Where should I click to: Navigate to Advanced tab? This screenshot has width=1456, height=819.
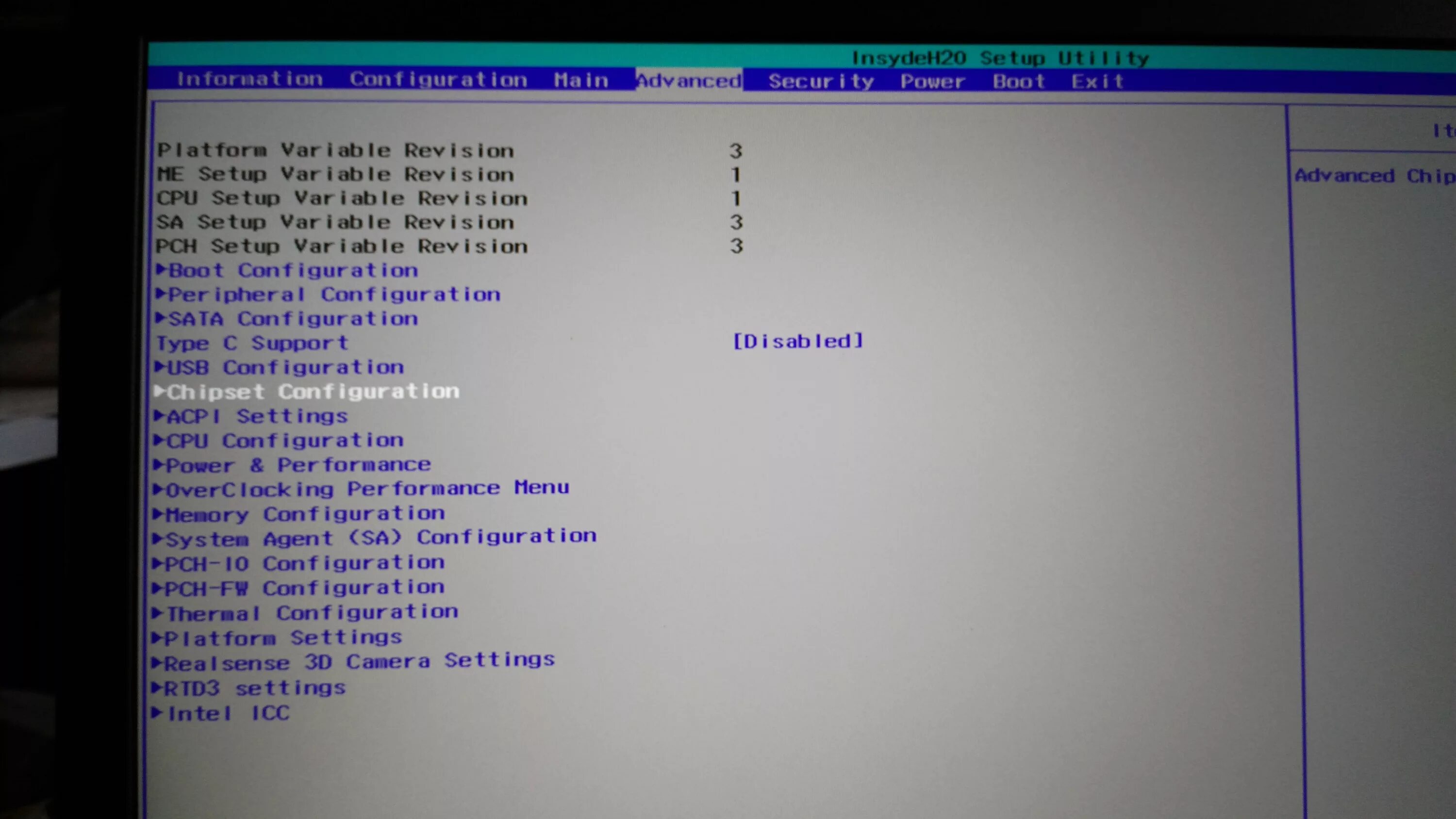point(686,80)
